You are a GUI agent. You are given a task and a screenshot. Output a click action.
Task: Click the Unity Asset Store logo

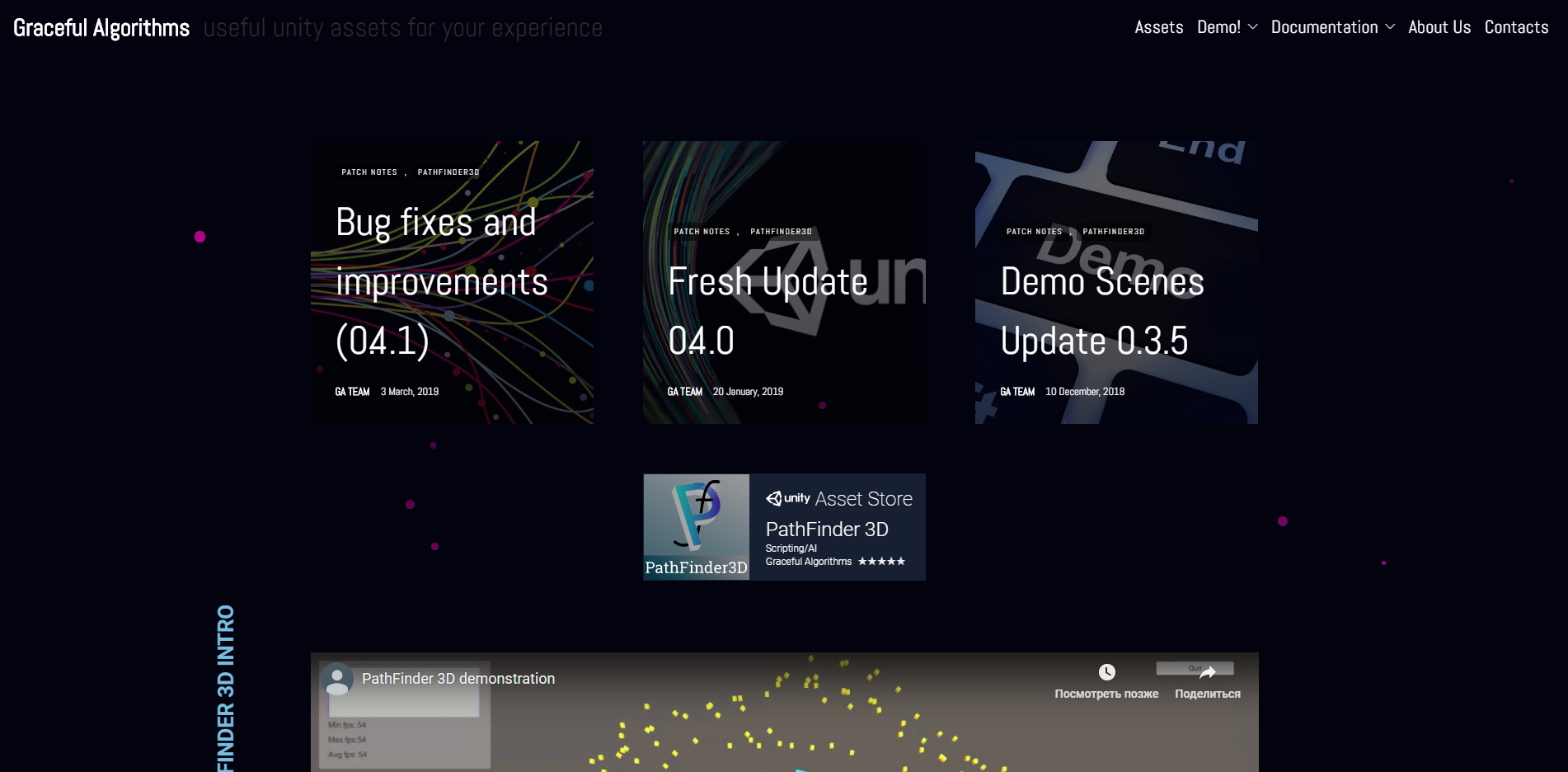coord(839,499)
